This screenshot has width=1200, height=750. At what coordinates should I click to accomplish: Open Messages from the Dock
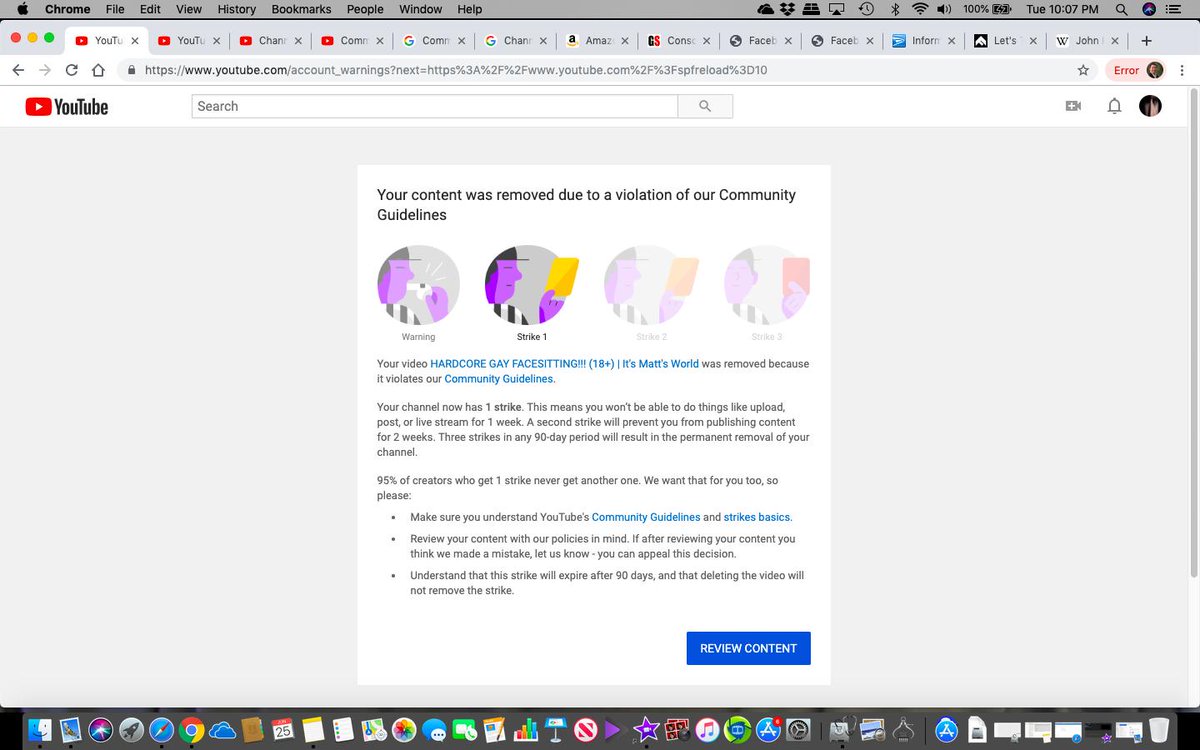pyautogui.click(x=434, y=729)
